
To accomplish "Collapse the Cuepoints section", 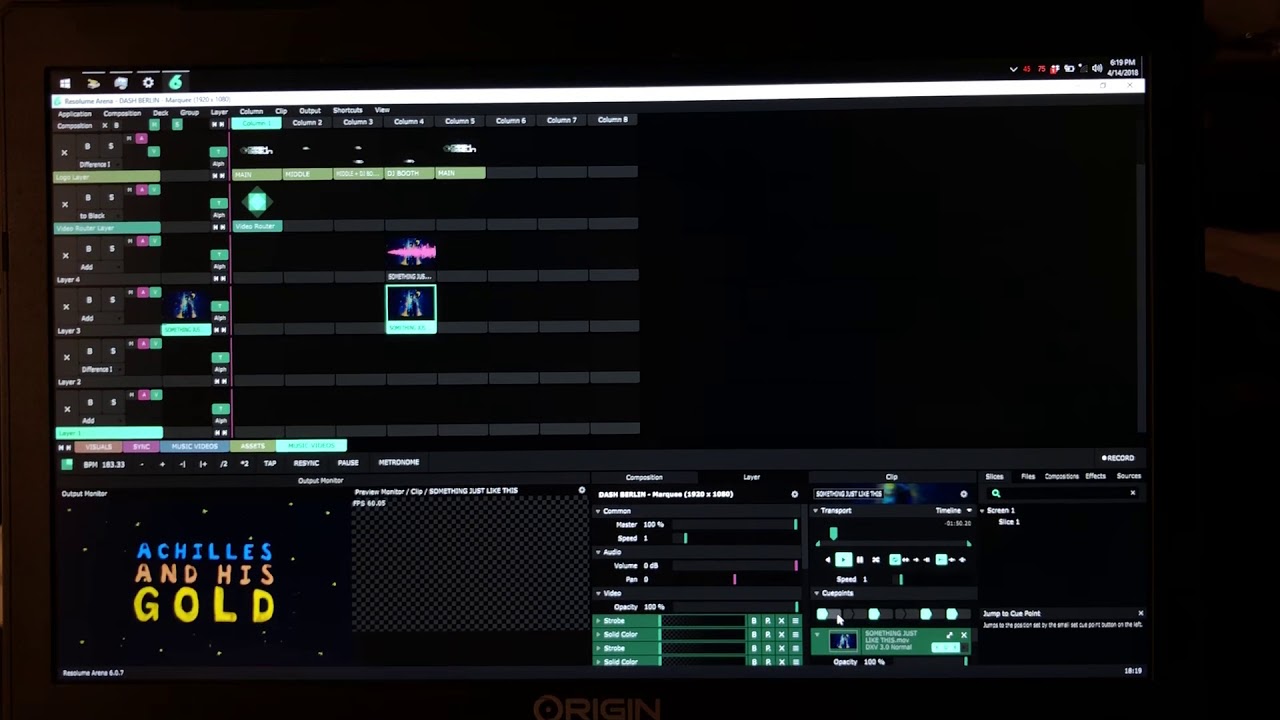I will coord(815,593).
